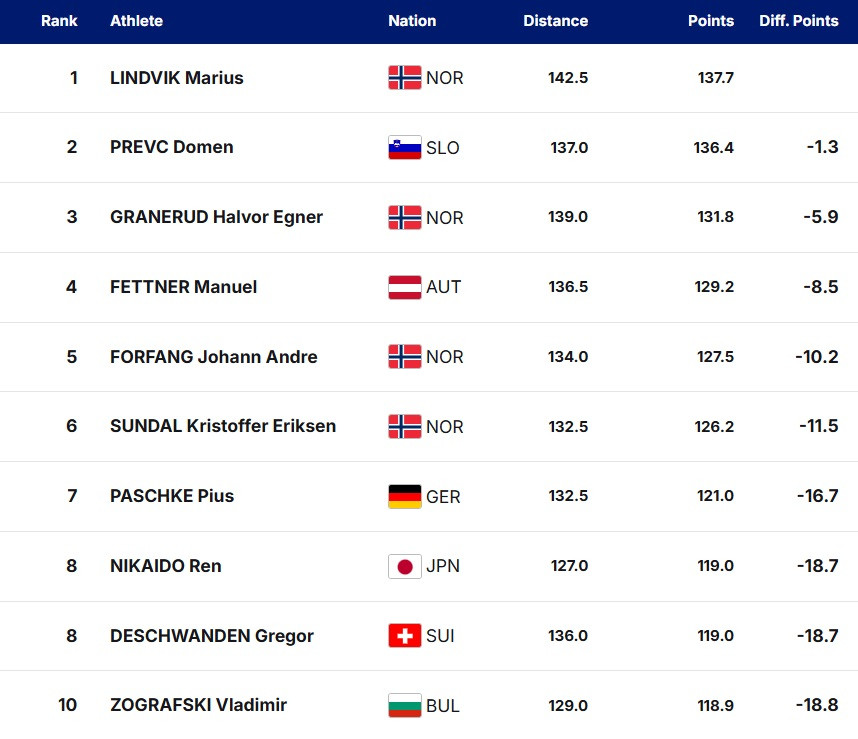Click the Diff. Points column header
The image size is (858, 739).
click(x=798, y=21)
